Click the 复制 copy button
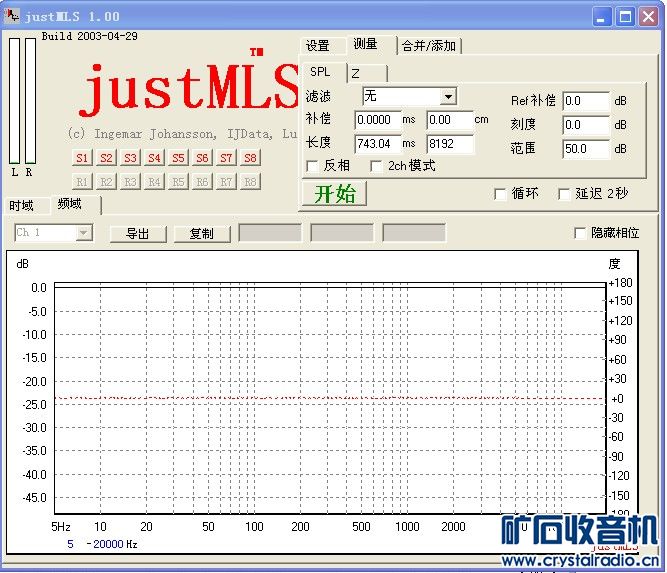The width and height of the screenshot is (667, 573). [x=202, y=234]
